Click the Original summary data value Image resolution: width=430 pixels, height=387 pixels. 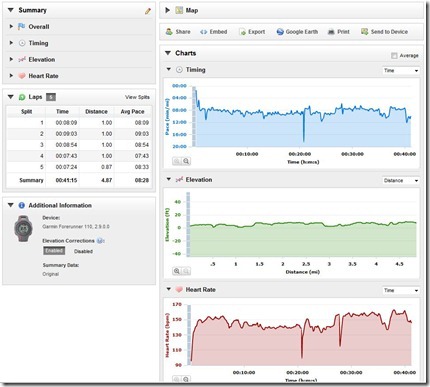51,274
